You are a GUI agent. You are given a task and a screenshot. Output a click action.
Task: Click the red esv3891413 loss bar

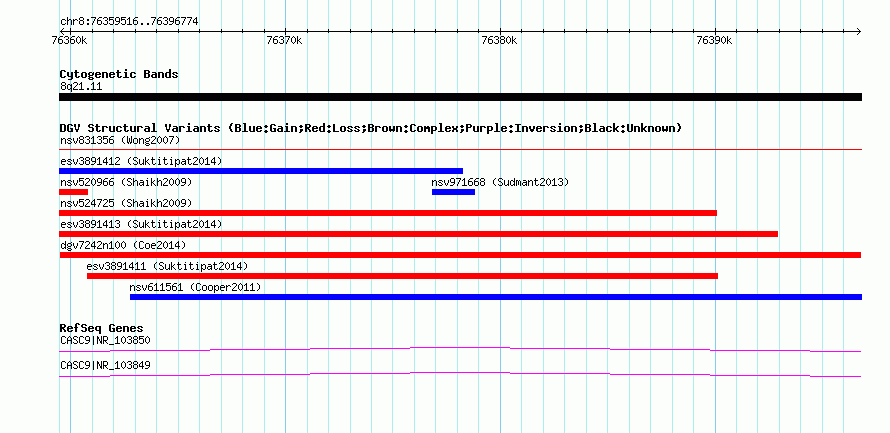coord(418,234)
